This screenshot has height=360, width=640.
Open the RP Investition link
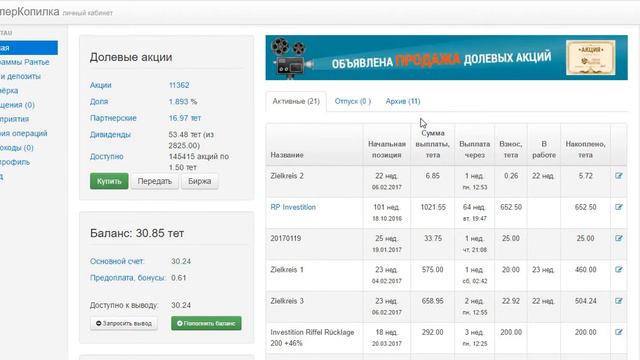(x=293, y=207)
